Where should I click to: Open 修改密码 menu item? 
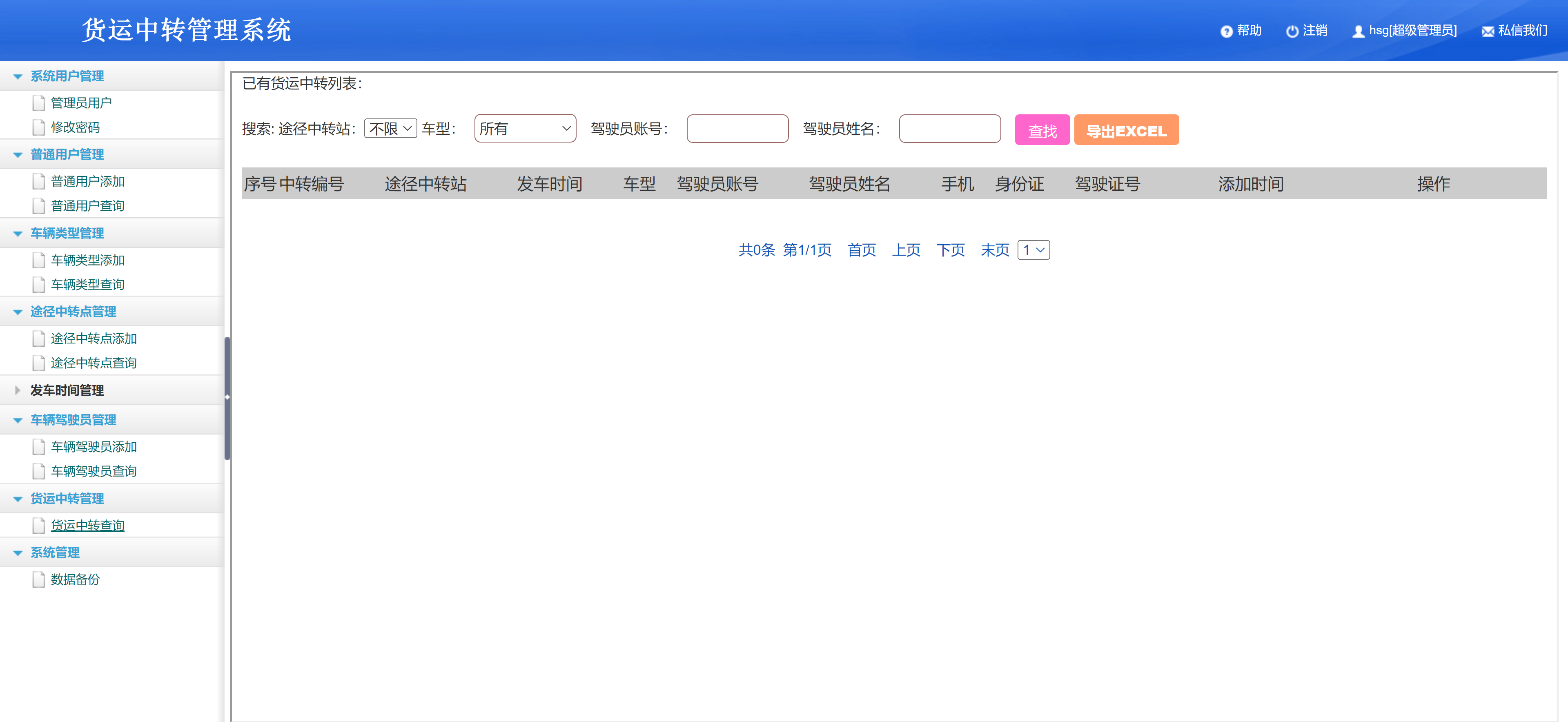pos(75,127)
